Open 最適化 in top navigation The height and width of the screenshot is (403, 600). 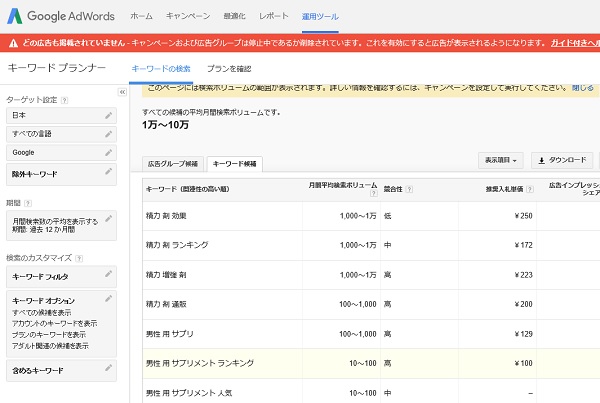click(x=235, y=16)
